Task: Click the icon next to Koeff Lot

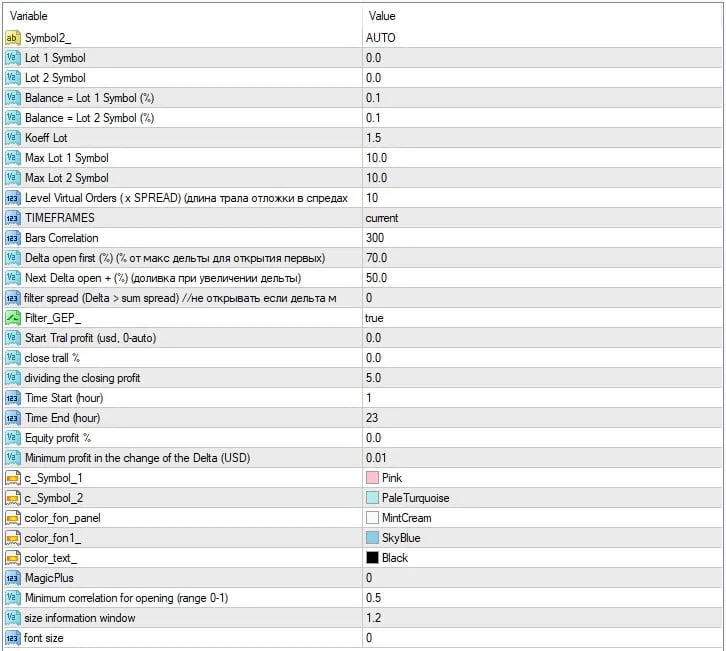Action: [12, 138]
